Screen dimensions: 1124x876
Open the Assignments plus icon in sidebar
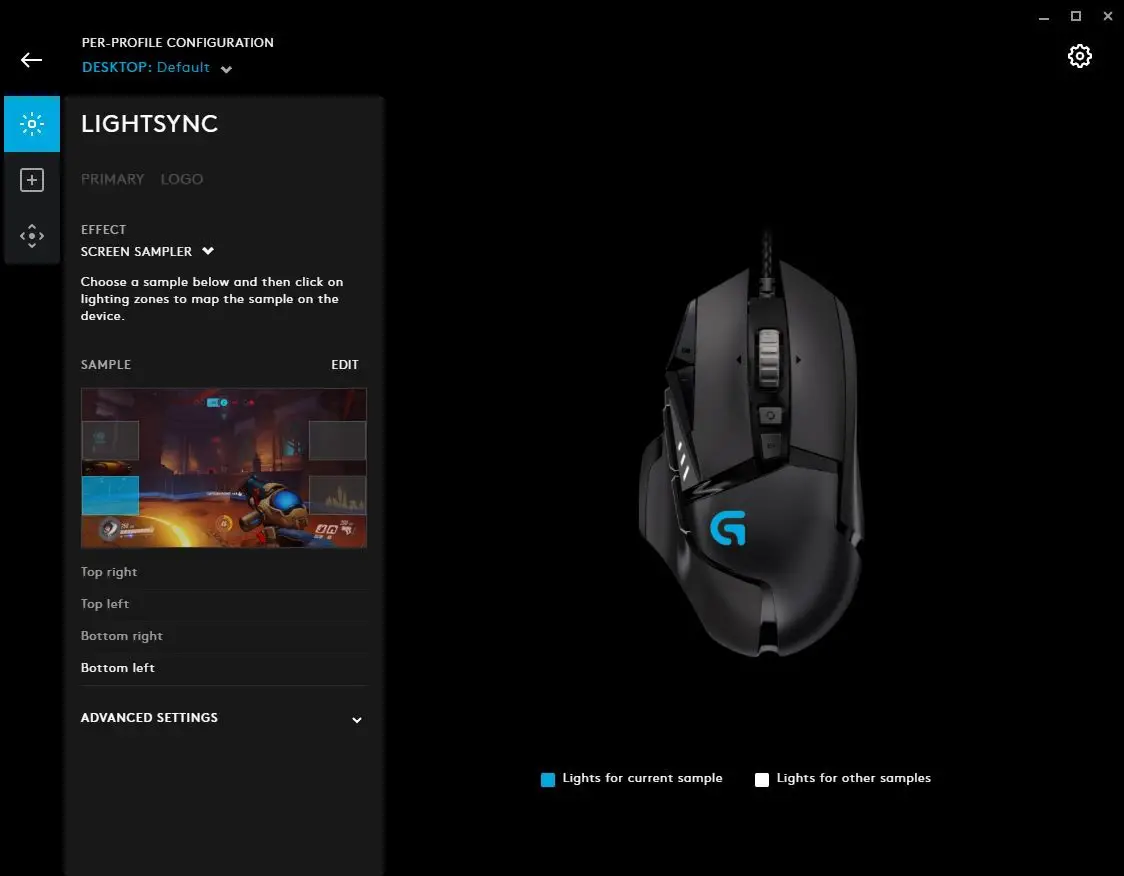pyautogui.click(x=32, y=180)
